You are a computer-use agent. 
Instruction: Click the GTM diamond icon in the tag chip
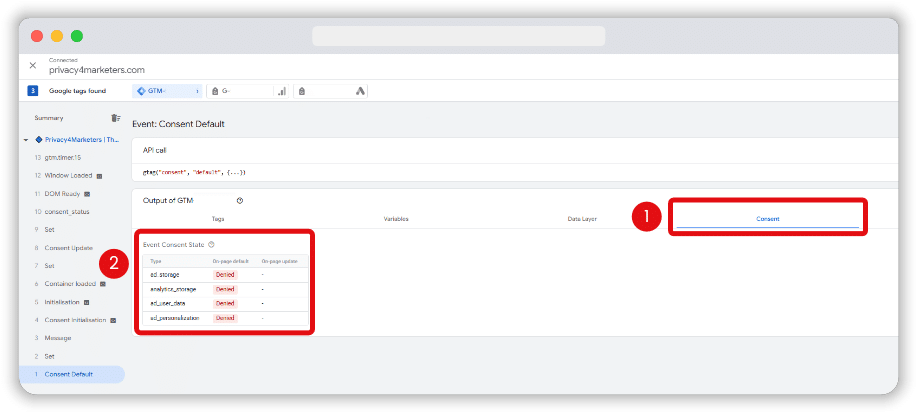tap(140, 91)
